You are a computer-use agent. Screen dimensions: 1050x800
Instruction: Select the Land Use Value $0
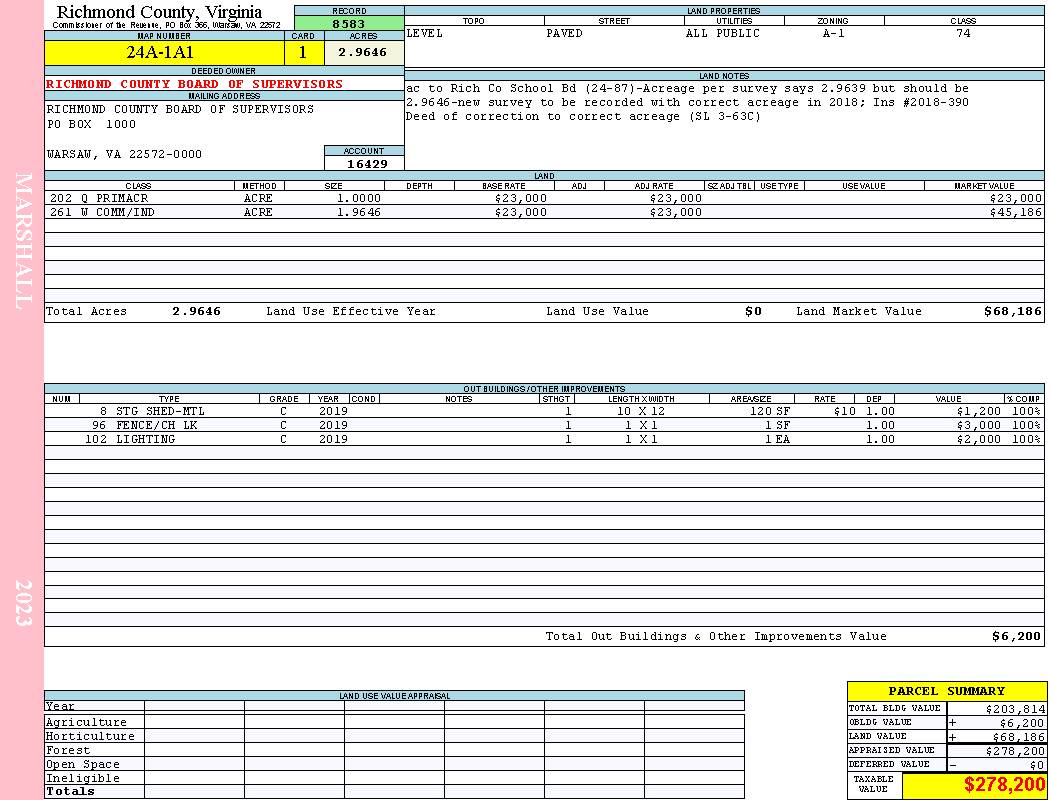coord(753,311)
